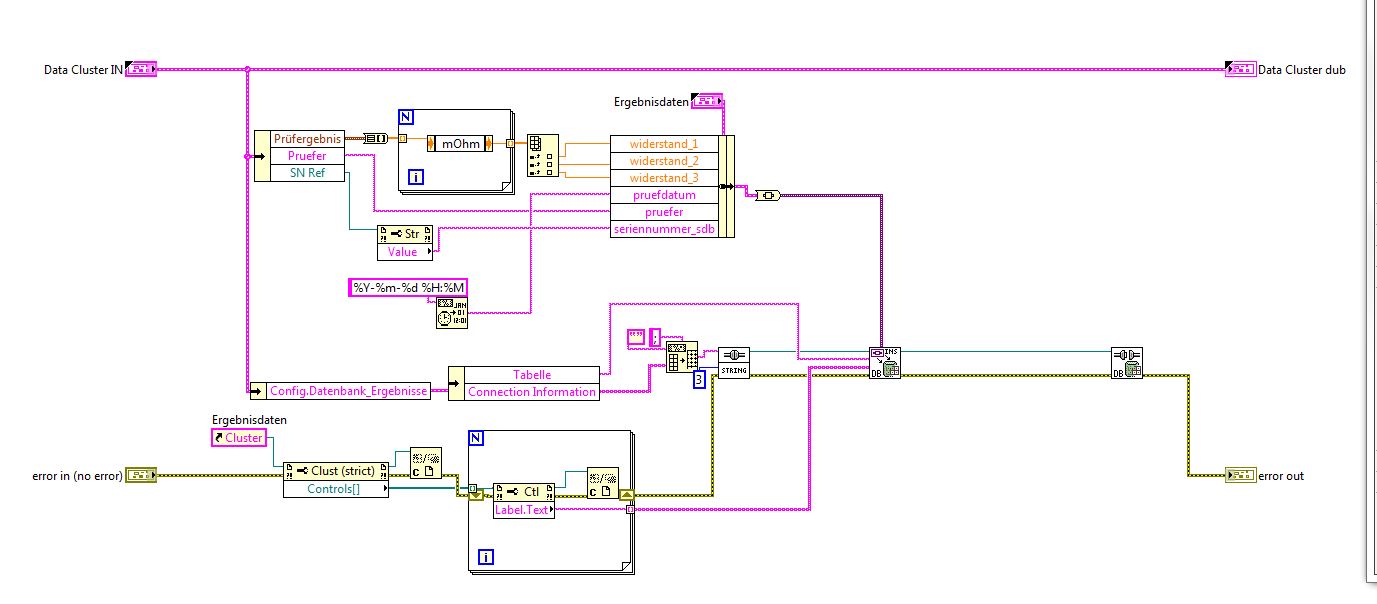
Task: Click the Ctl property node header
Action: pyautogui.click(x=524, y=491)
